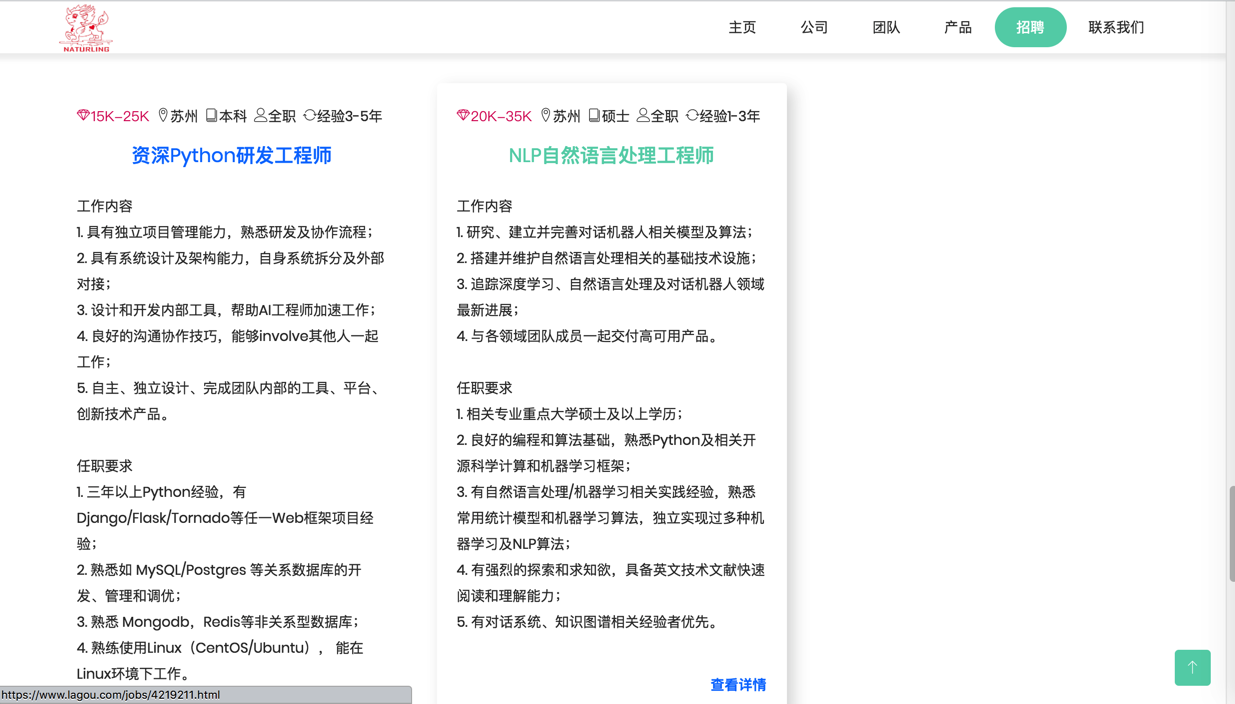The height and width of the screenshot is (704, 1235).
Task: Click 查看详情 in the NLP job card
Action: coord(738,685)
